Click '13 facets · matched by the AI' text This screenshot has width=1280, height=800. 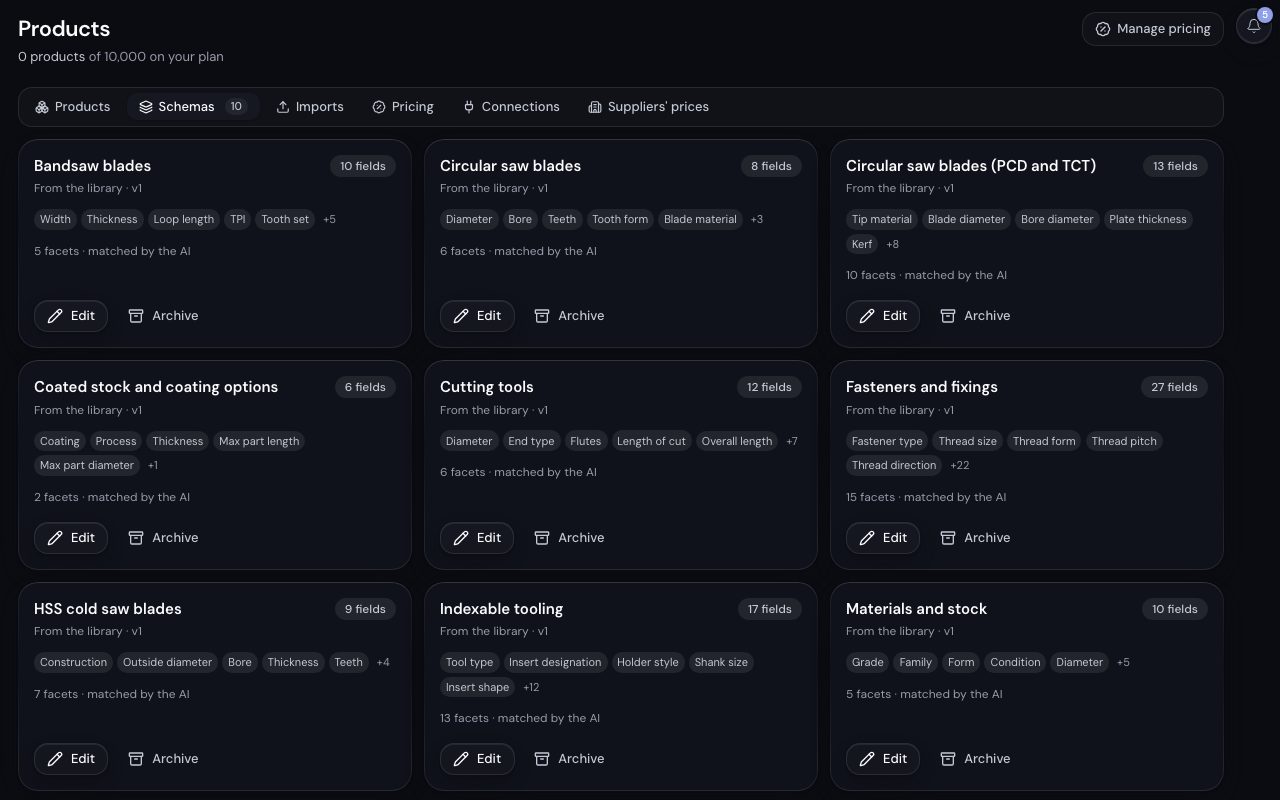tap(520, 718)
